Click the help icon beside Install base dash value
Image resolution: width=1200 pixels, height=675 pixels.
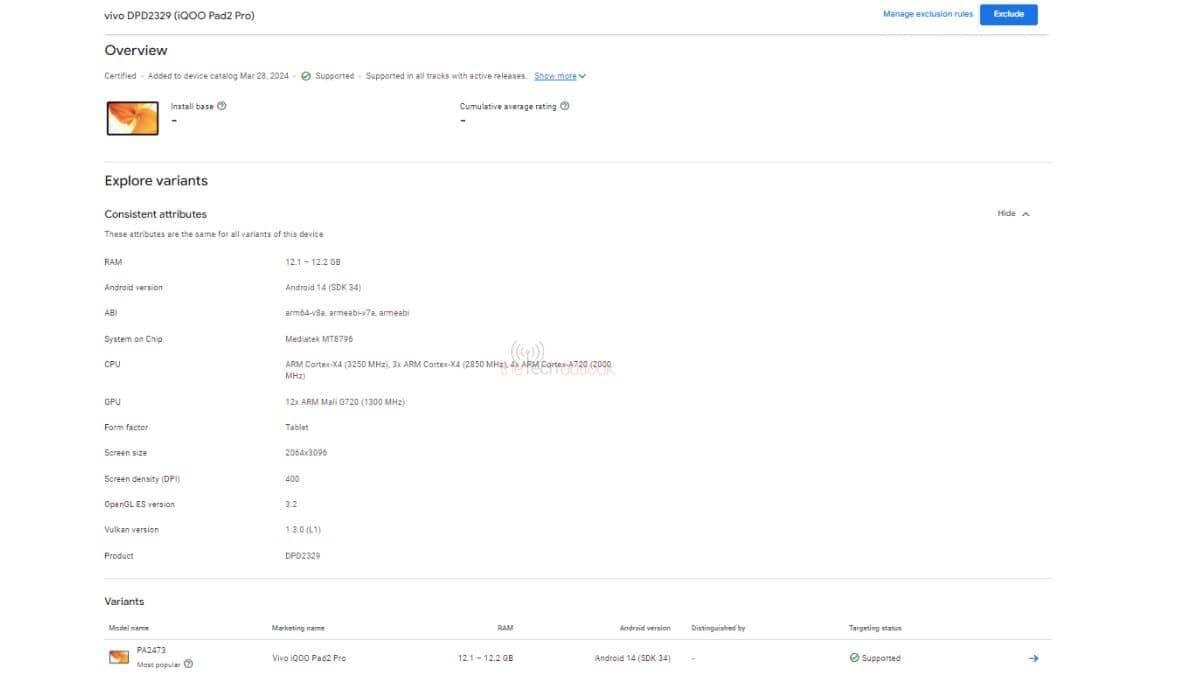[x=222, y=104]
